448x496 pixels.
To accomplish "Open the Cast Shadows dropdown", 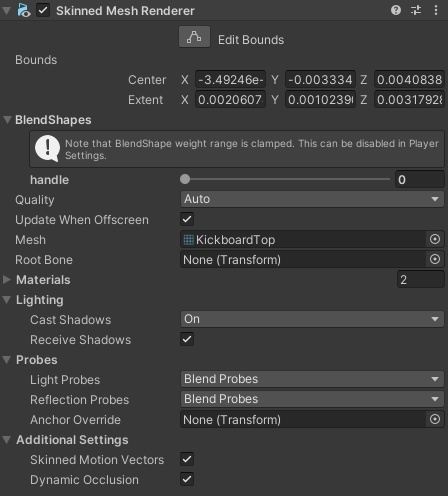I will [x=312, y=319].
